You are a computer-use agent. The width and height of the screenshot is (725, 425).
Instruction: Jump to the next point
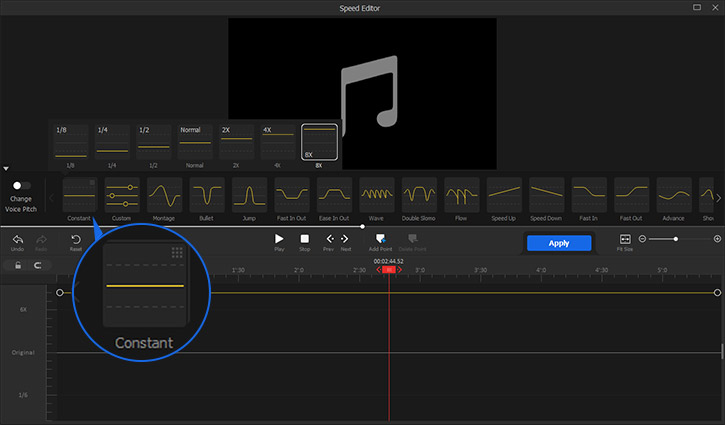point(346,240)
